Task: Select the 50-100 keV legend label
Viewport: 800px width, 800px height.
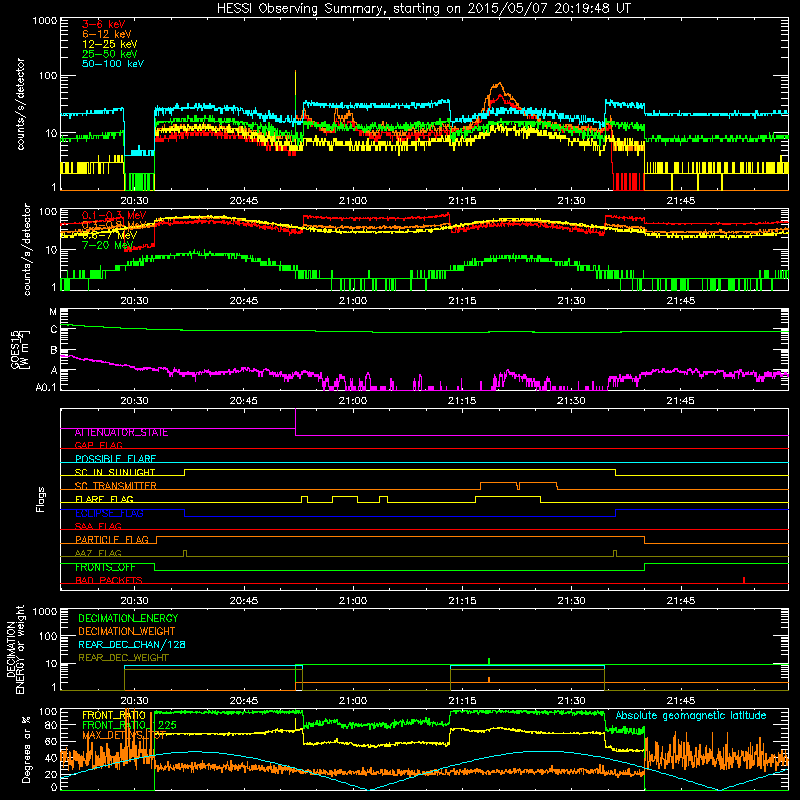Action: pos(113,64)
